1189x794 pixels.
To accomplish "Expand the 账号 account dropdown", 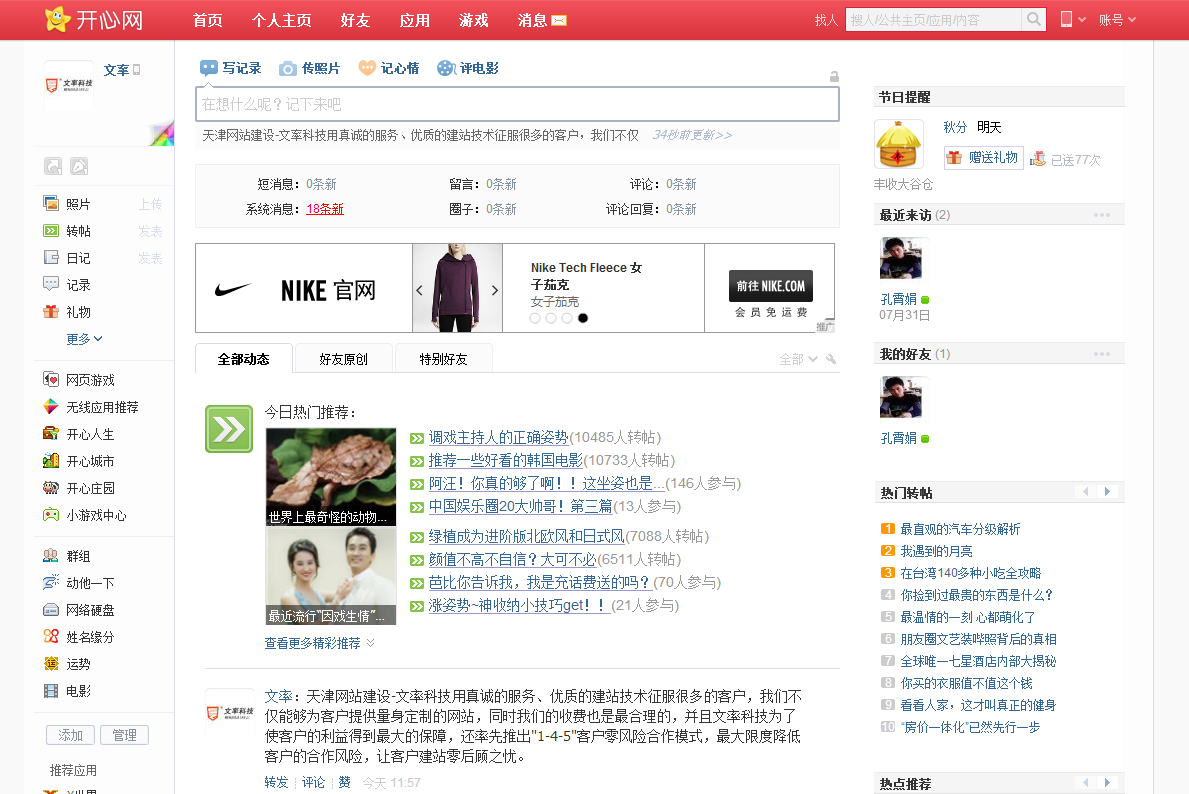I will click(1117, 20).
